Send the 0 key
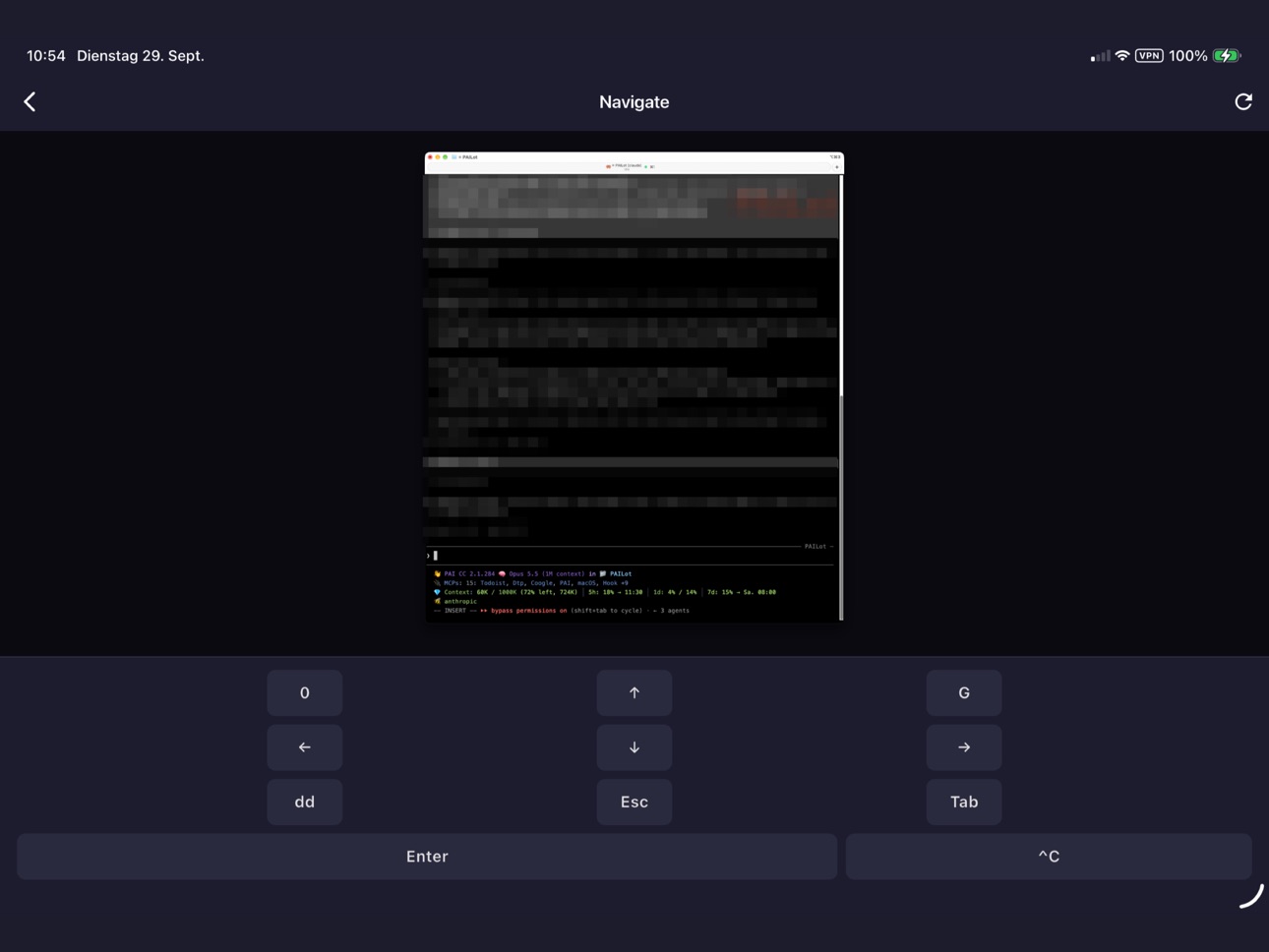The image size is (1269, 952). pyautogui.click(x=305, y=692)
